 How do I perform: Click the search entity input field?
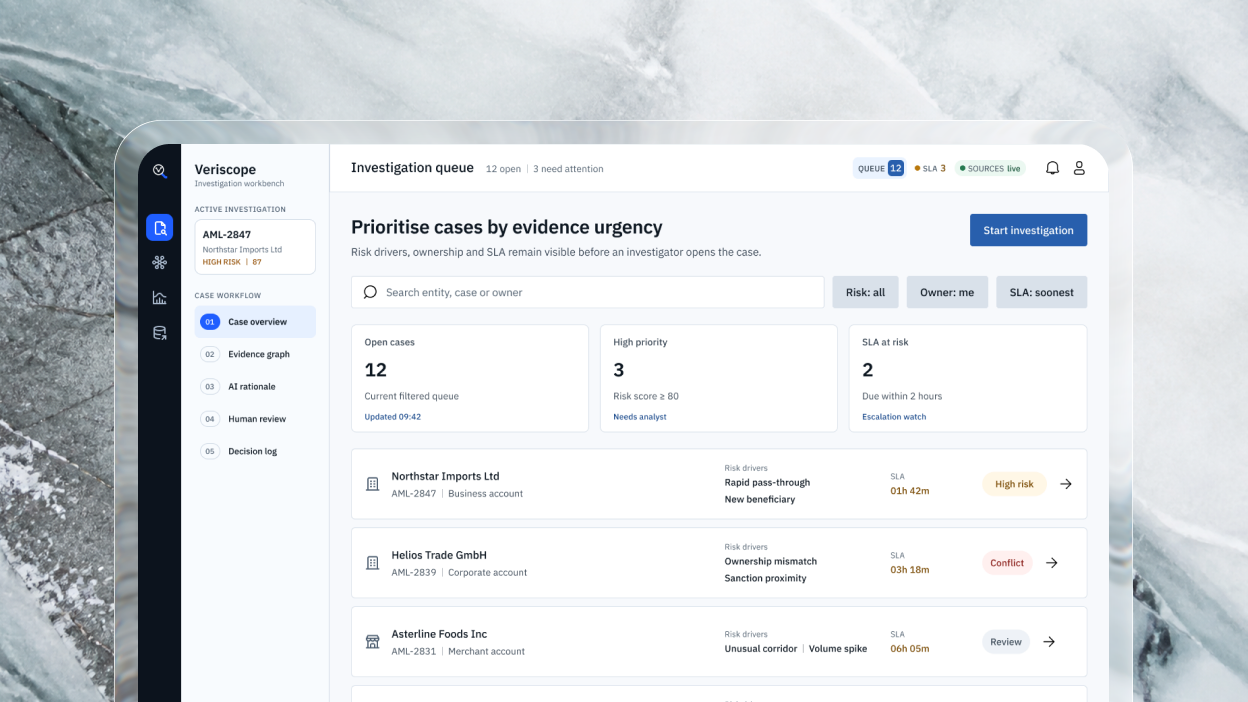(x=588, y=292)
